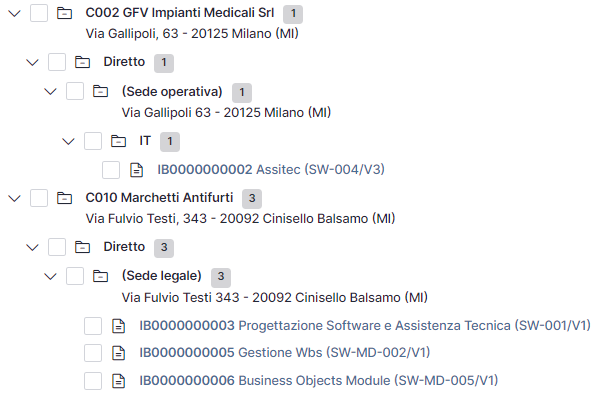Collapse Diretto under C010 Marchetti Antifurti

[x=33, y=247]
